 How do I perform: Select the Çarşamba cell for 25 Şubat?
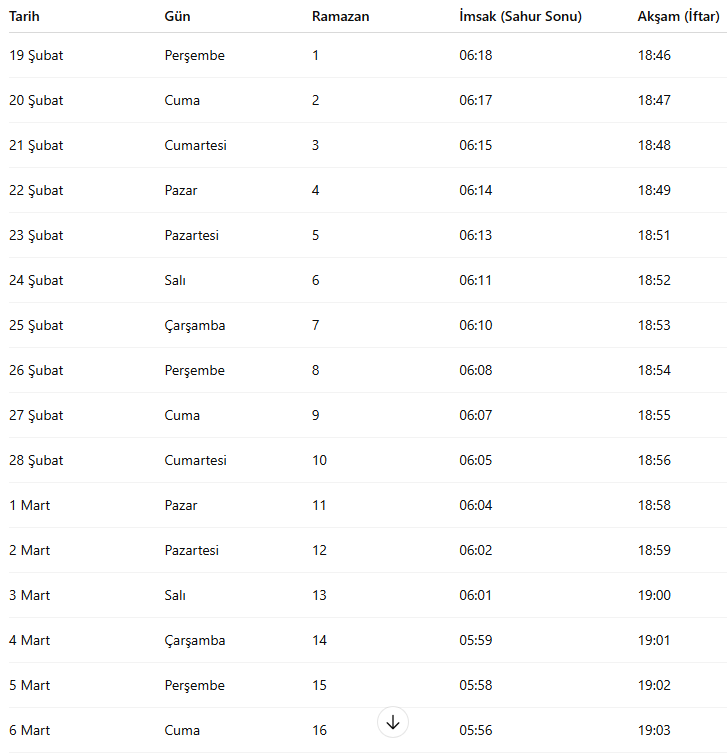[x=195, y=325]
